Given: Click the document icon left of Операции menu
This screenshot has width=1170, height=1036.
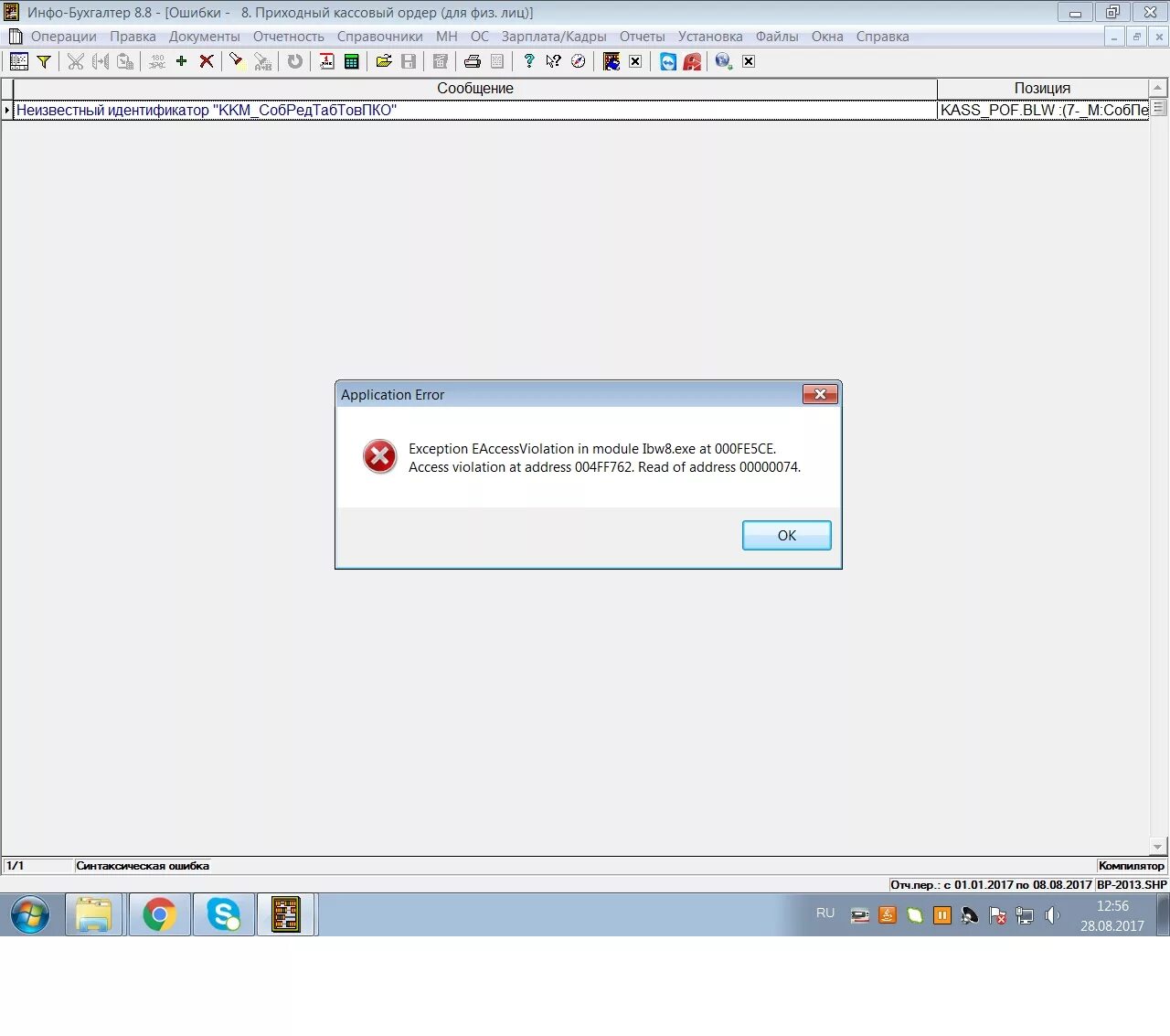Looking at the screenshot, I should 15,37.
